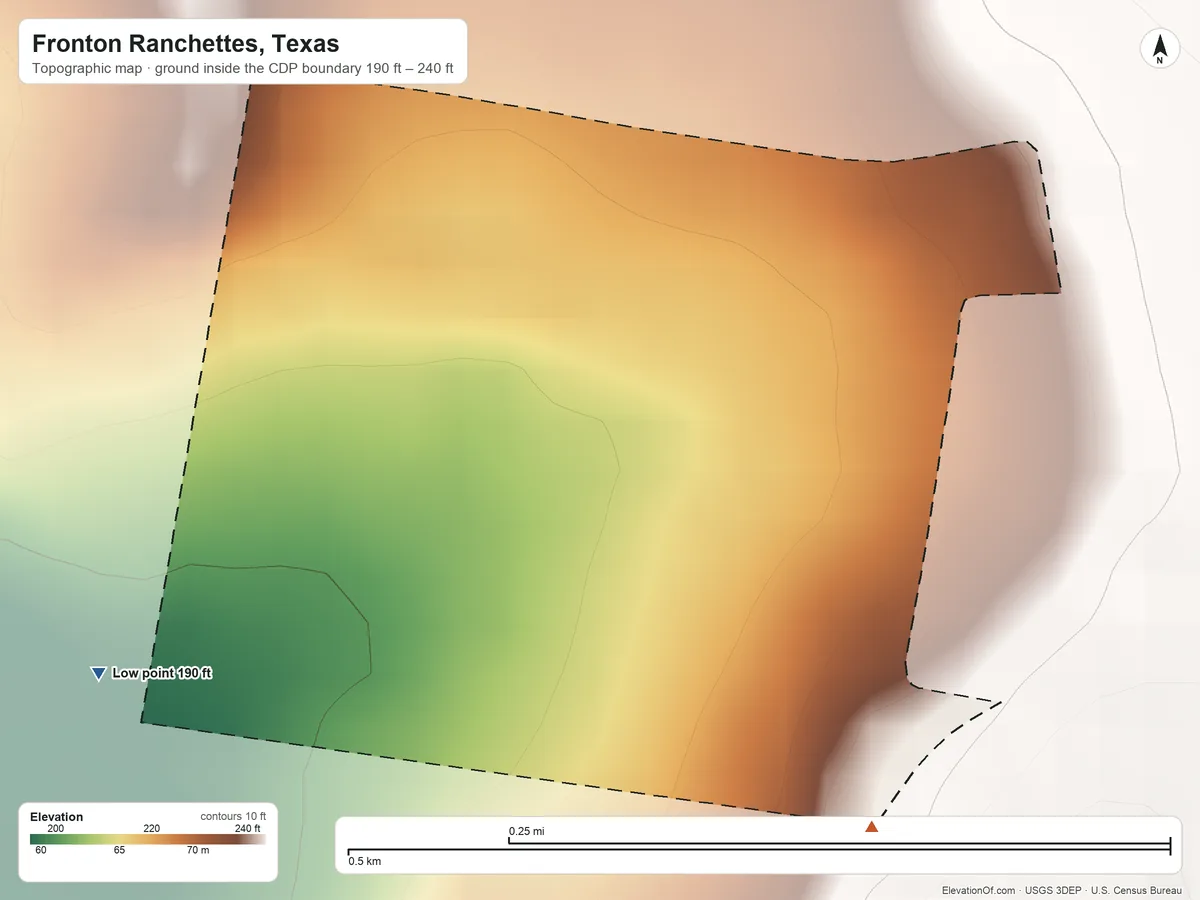The height and width of the screenshot is (900, 1200).
Task: Click the '220' legend tick value
Action: pyautogui.click(x=152, y=828)
